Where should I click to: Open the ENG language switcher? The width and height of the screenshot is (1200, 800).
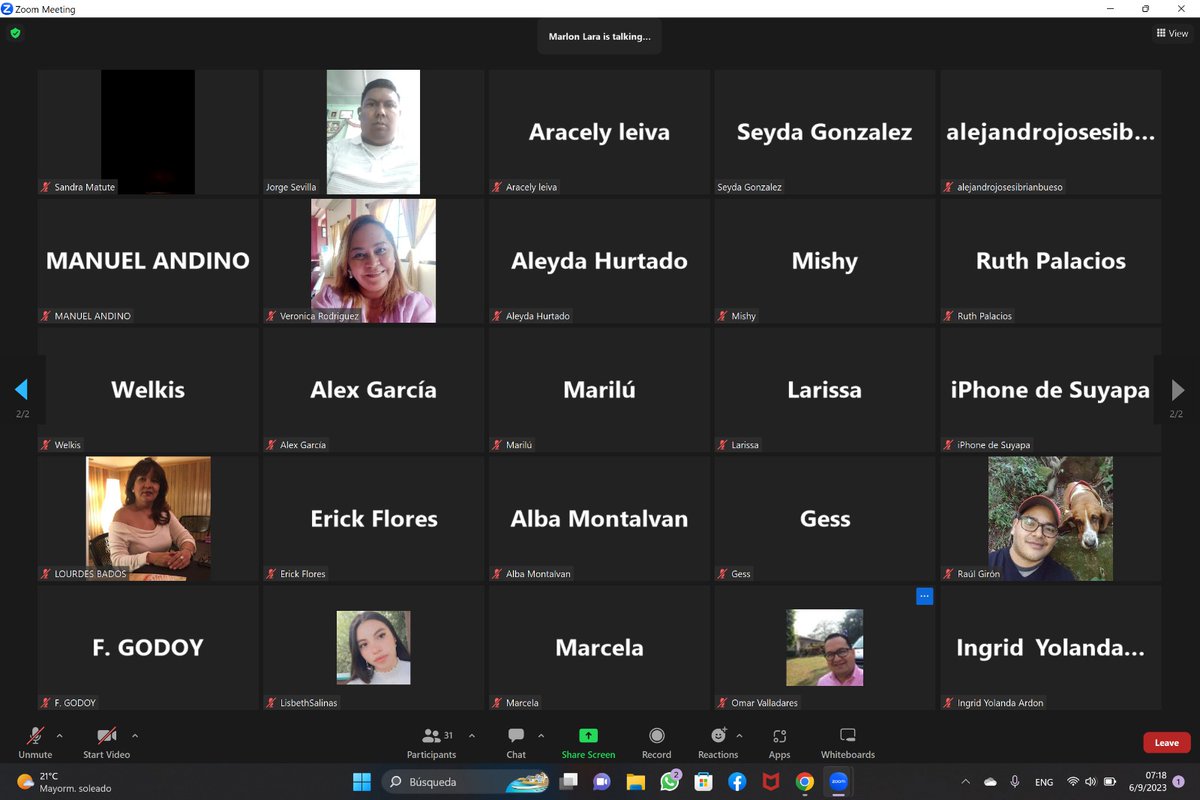[x=1044, y=782]
